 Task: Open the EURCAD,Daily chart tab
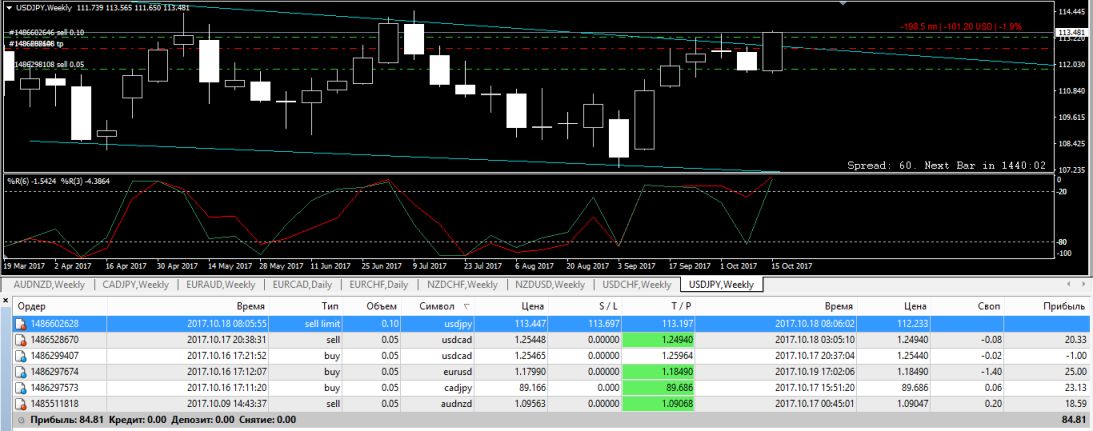[x=304, y=285]
